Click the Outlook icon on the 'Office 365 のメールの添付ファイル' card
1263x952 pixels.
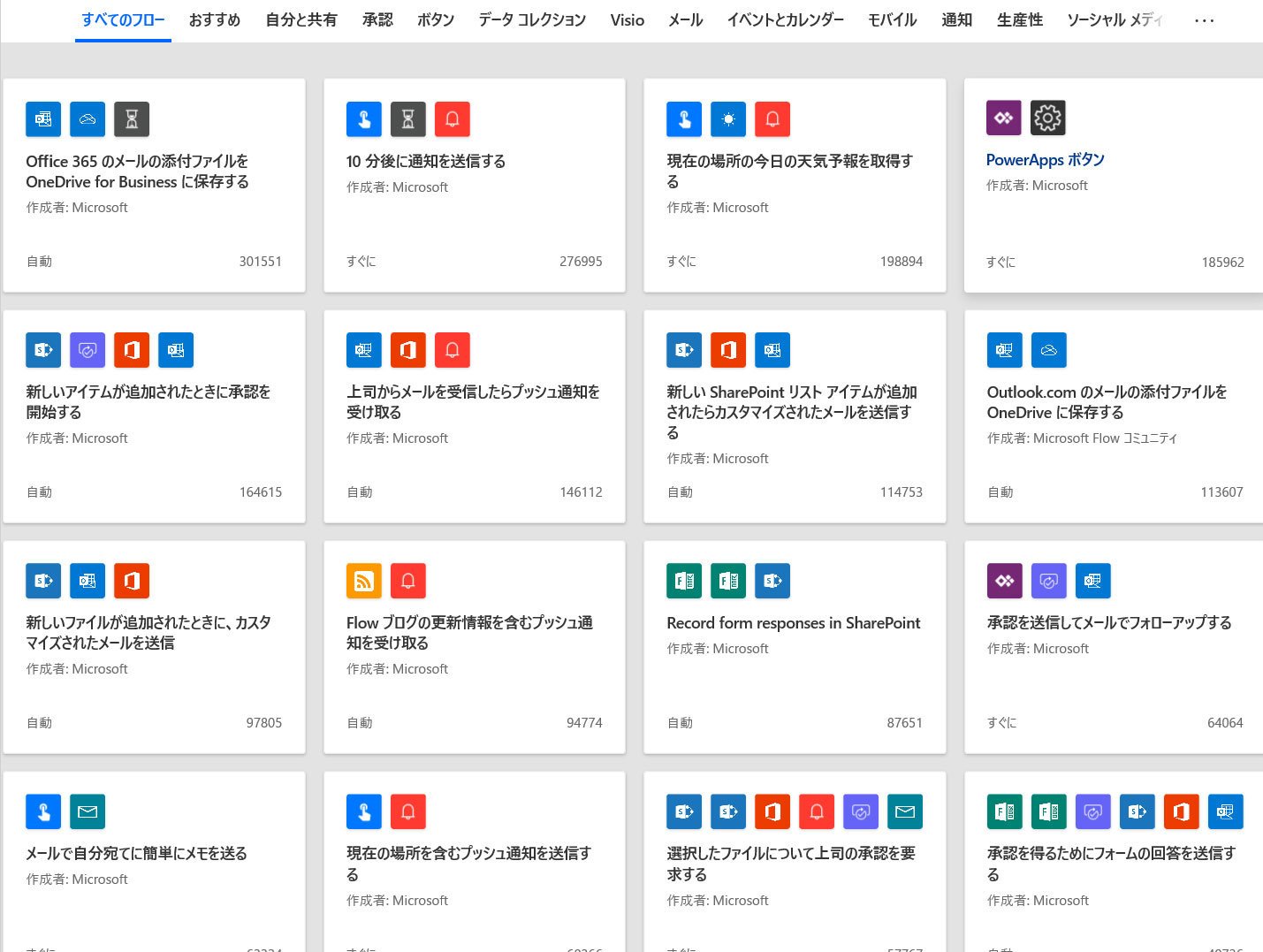point(43,119)
